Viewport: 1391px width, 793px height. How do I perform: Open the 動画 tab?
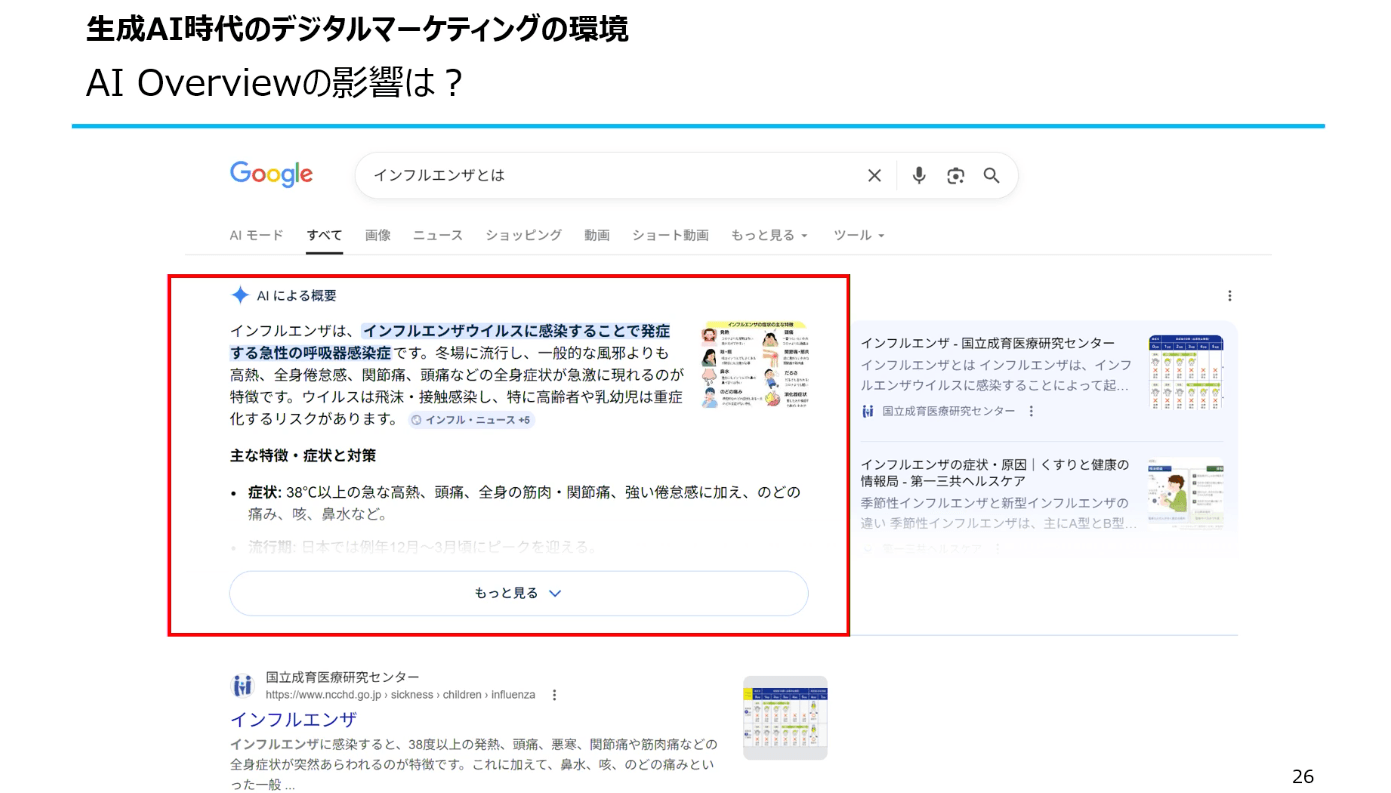coord(597,235)
